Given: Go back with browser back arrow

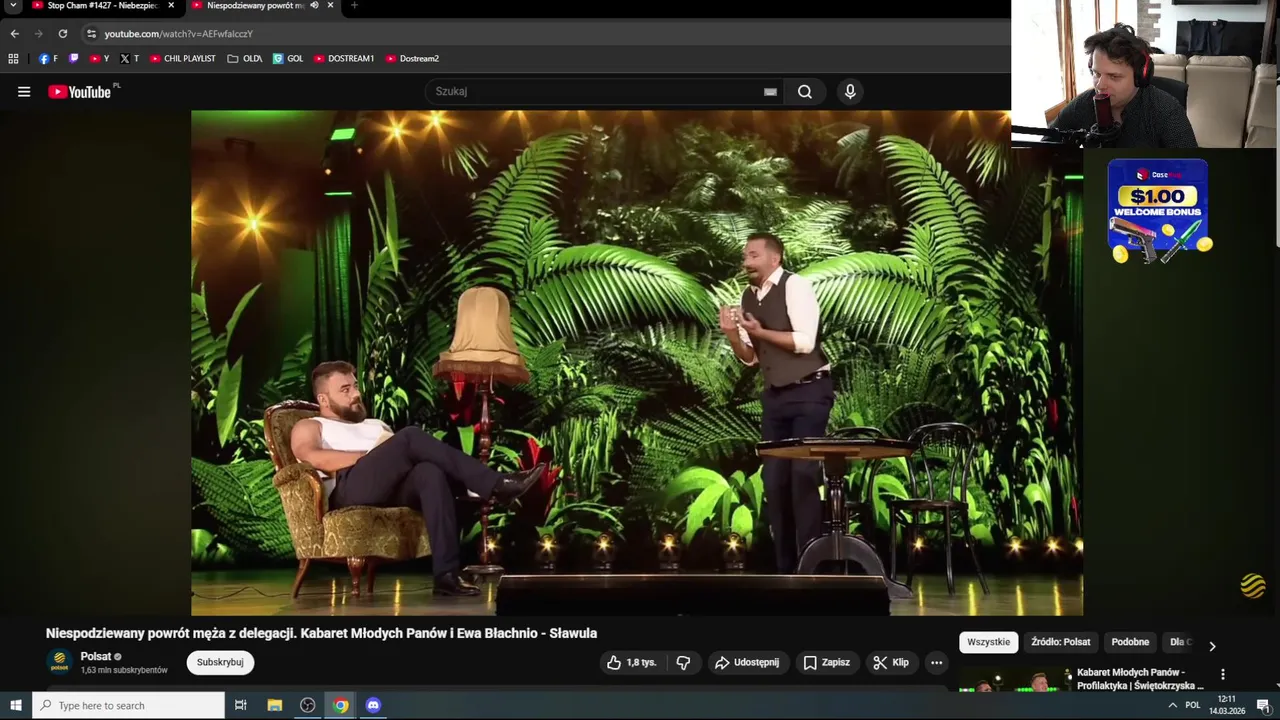Looking at the screenshot, I should pyautogui.click(x=14, y=34).
